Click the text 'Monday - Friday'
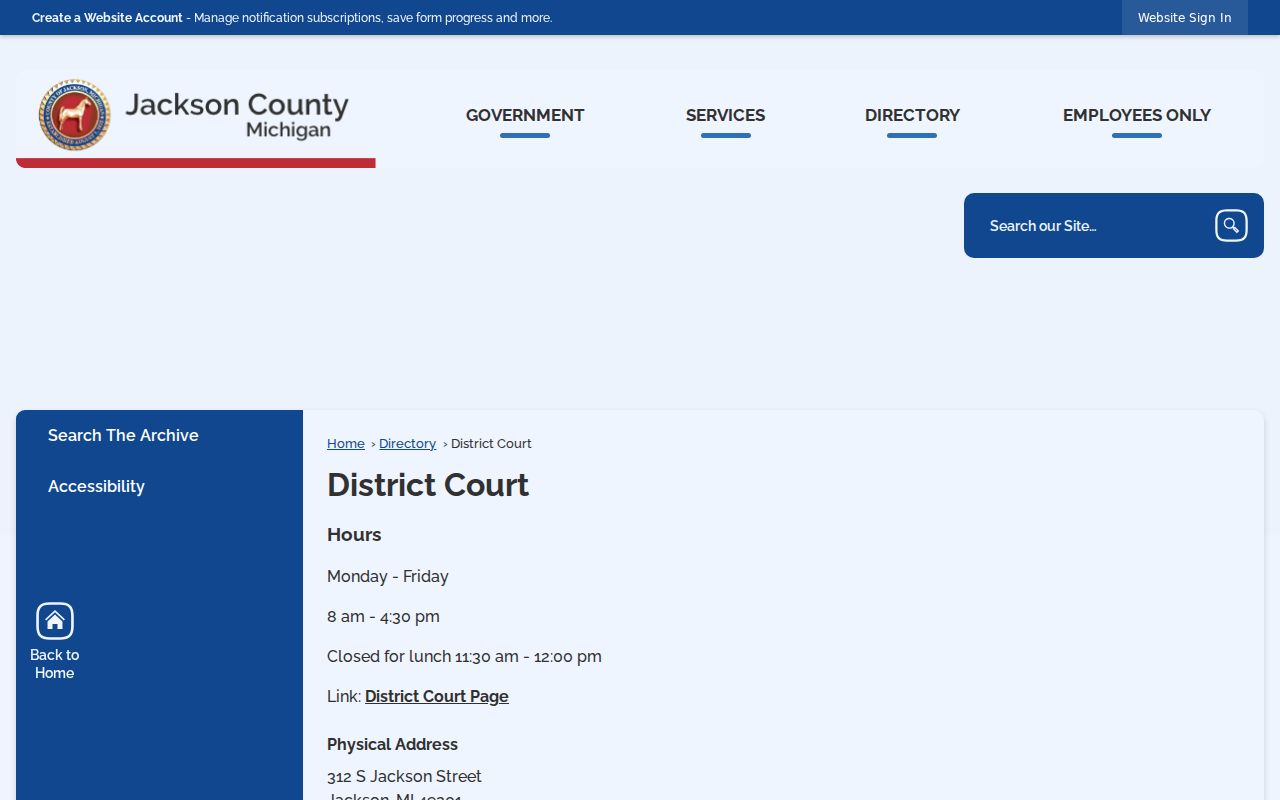The width and height of the screenshot is (1280, 800). pyautogui.click(x=388, y=576)
